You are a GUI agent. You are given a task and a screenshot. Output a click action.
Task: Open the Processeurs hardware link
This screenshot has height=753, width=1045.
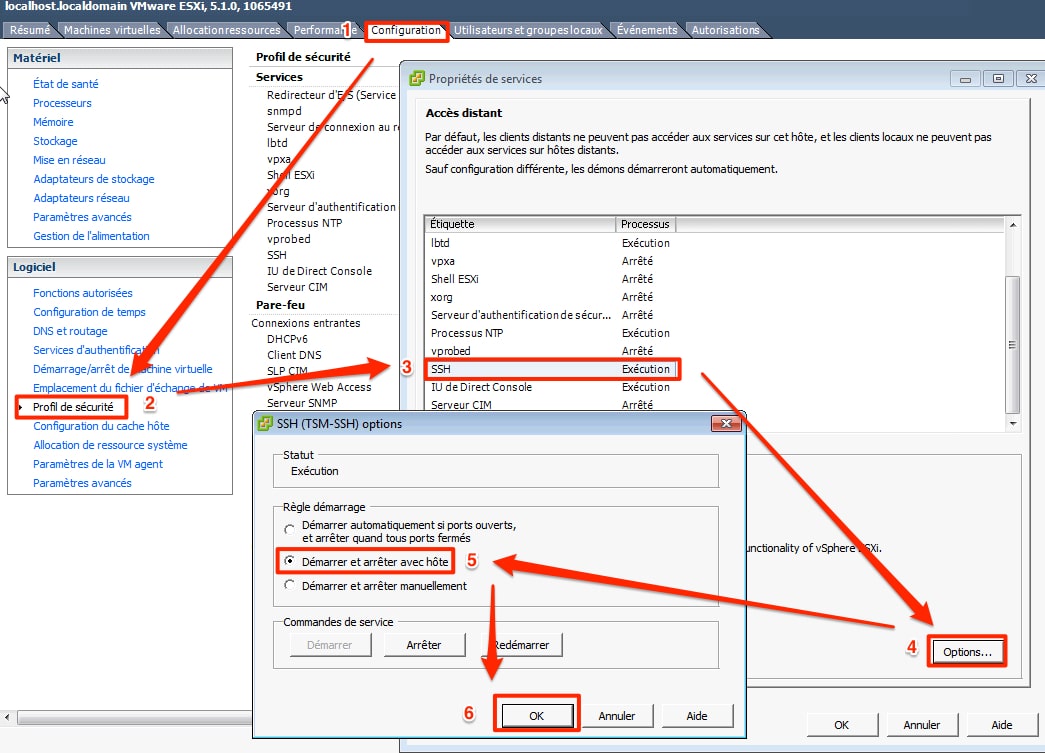pos(63,103)
